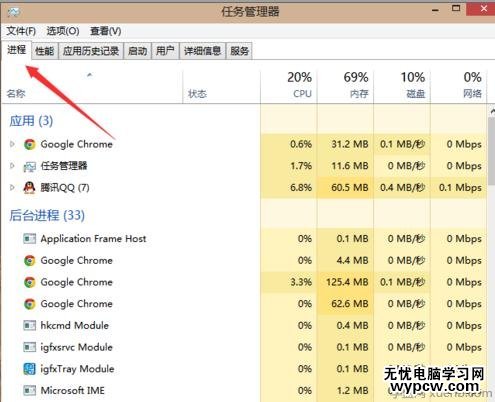Switch to the 应用历史记录 tab

[91, 51]
